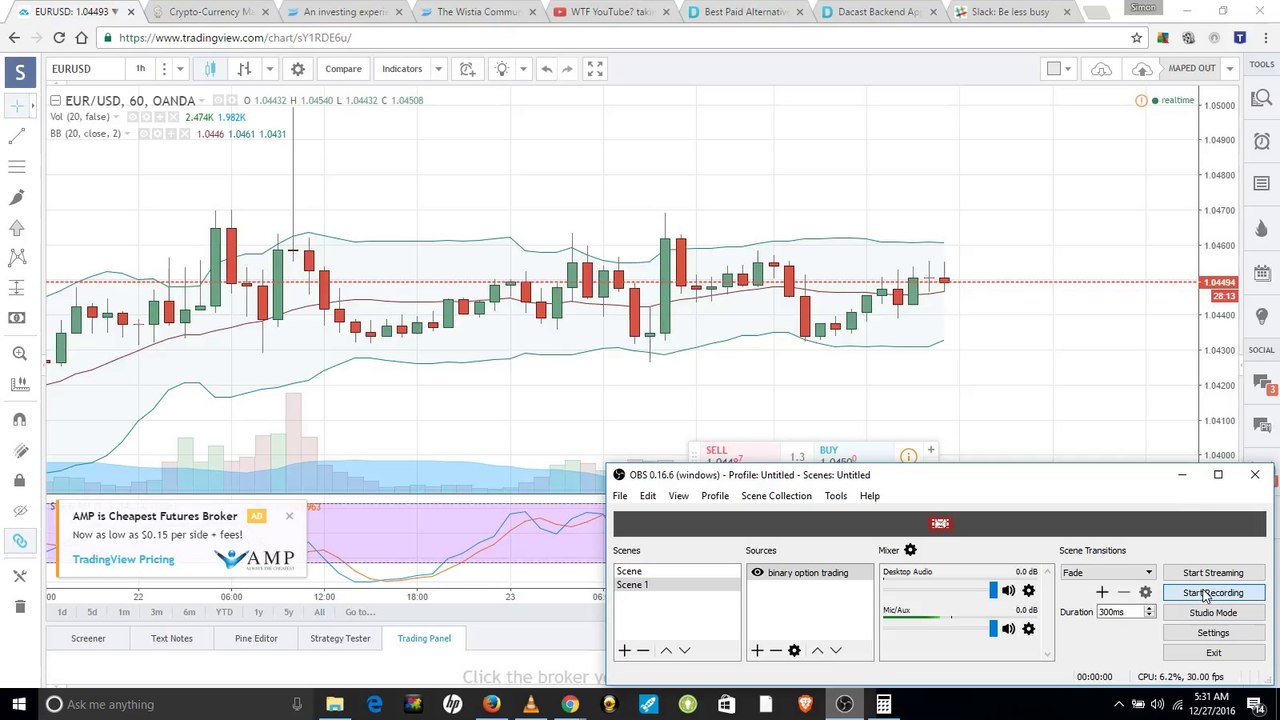The image size is (1280, 720).
Task: Expand BB (20, close, 2) indicator options arrow
Action: pos(128,134)
